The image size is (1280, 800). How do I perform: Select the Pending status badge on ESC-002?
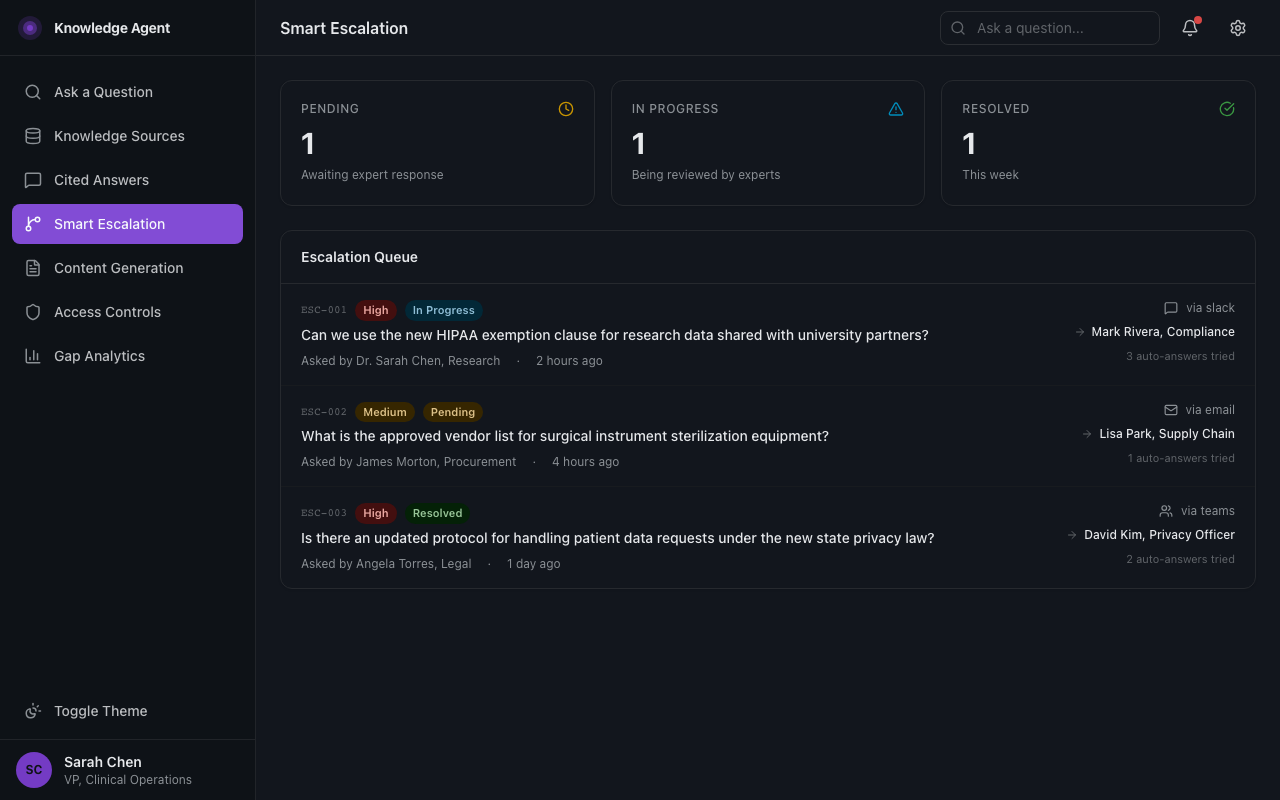[x=453, y=412]
